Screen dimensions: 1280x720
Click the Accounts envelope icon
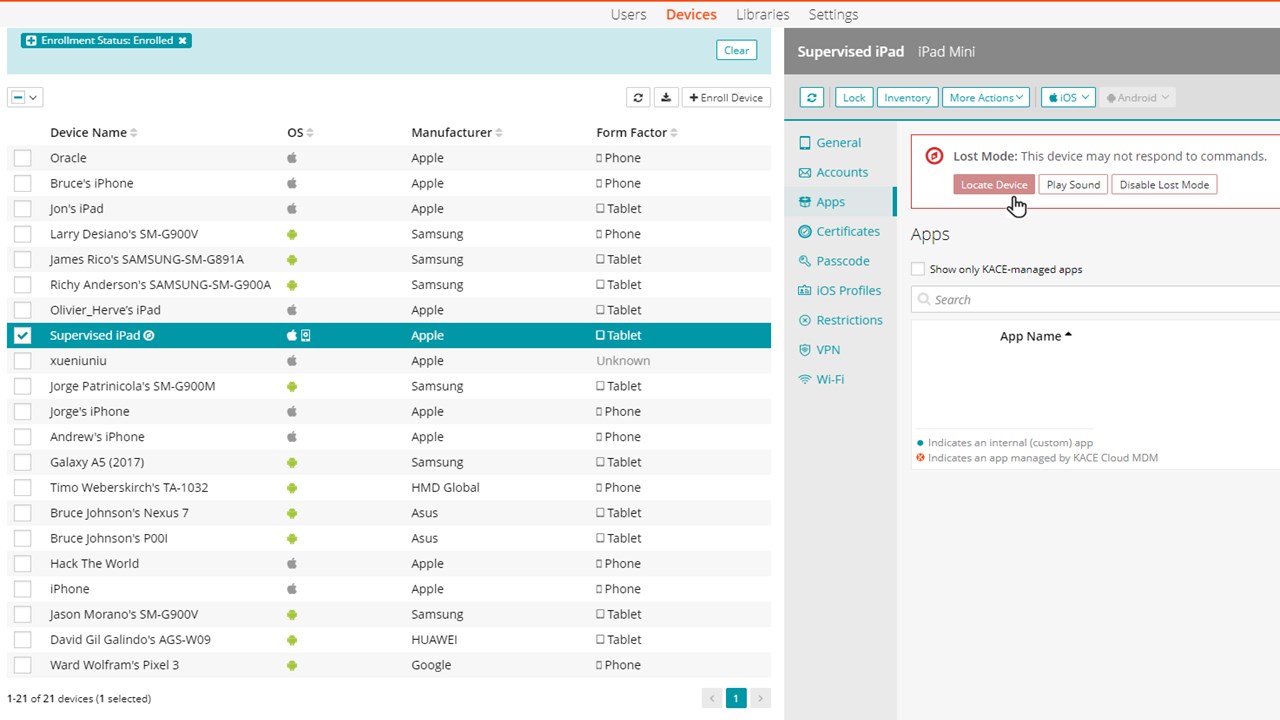(805, 173)
